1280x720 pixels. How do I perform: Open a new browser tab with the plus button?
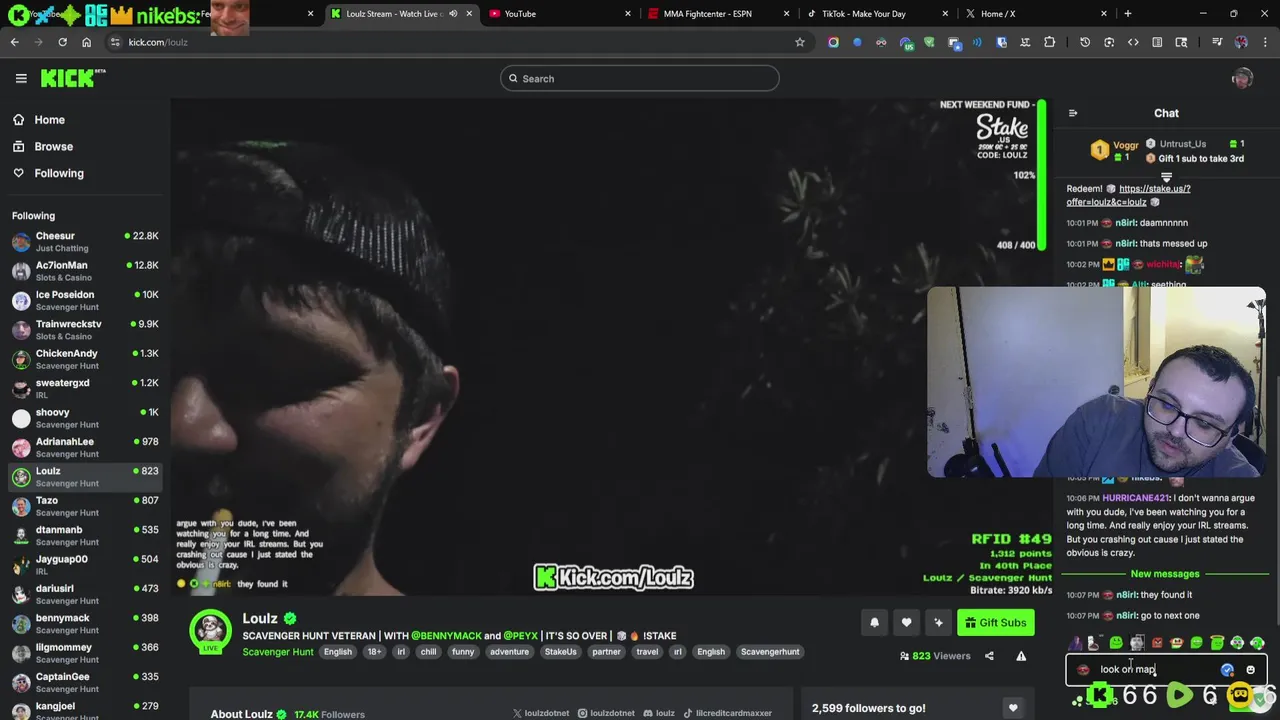(1128, 14)
